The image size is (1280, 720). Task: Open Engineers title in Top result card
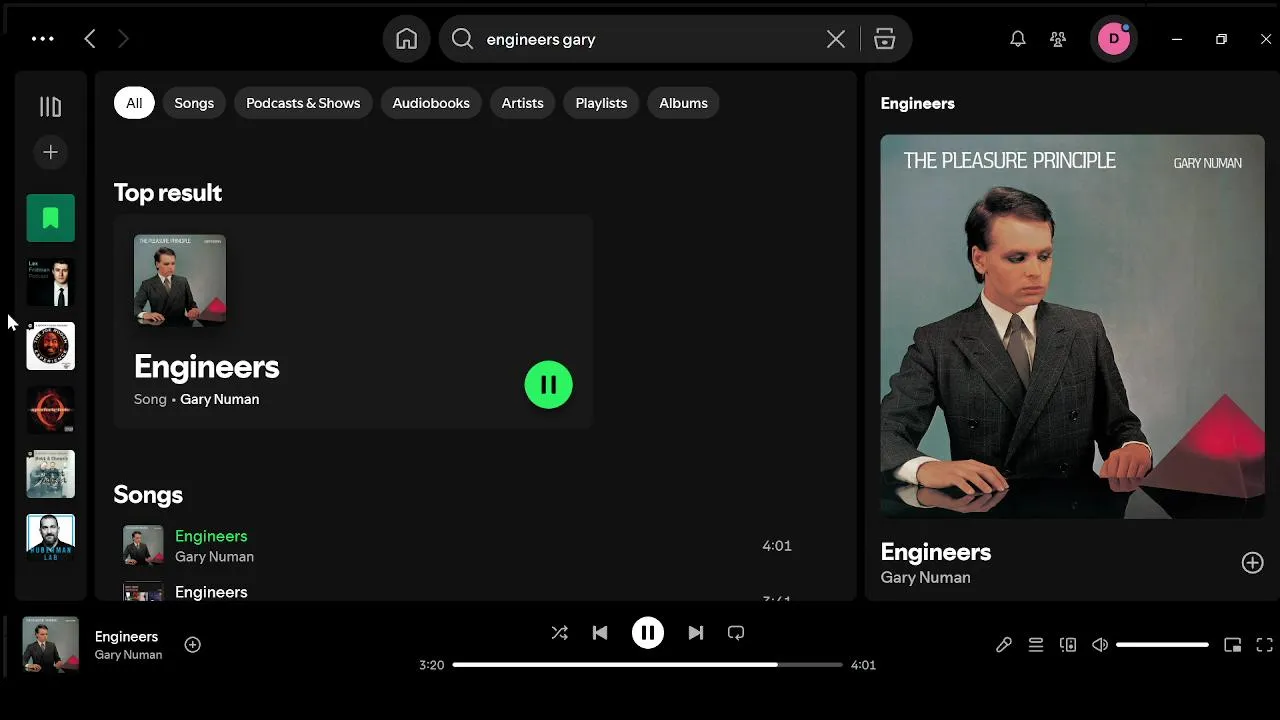pyautogui.click(x=207, y=367)
